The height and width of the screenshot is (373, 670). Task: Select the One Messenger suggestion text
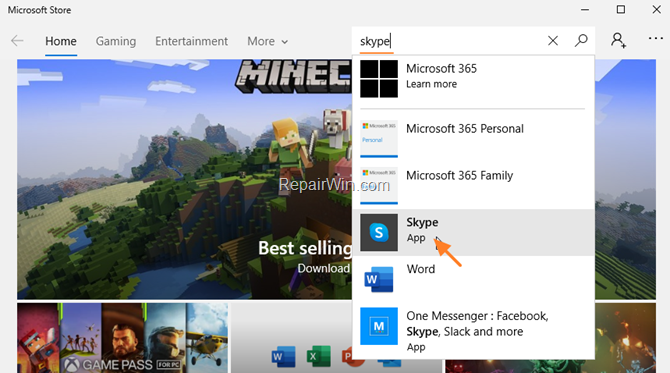click(477, 323)
